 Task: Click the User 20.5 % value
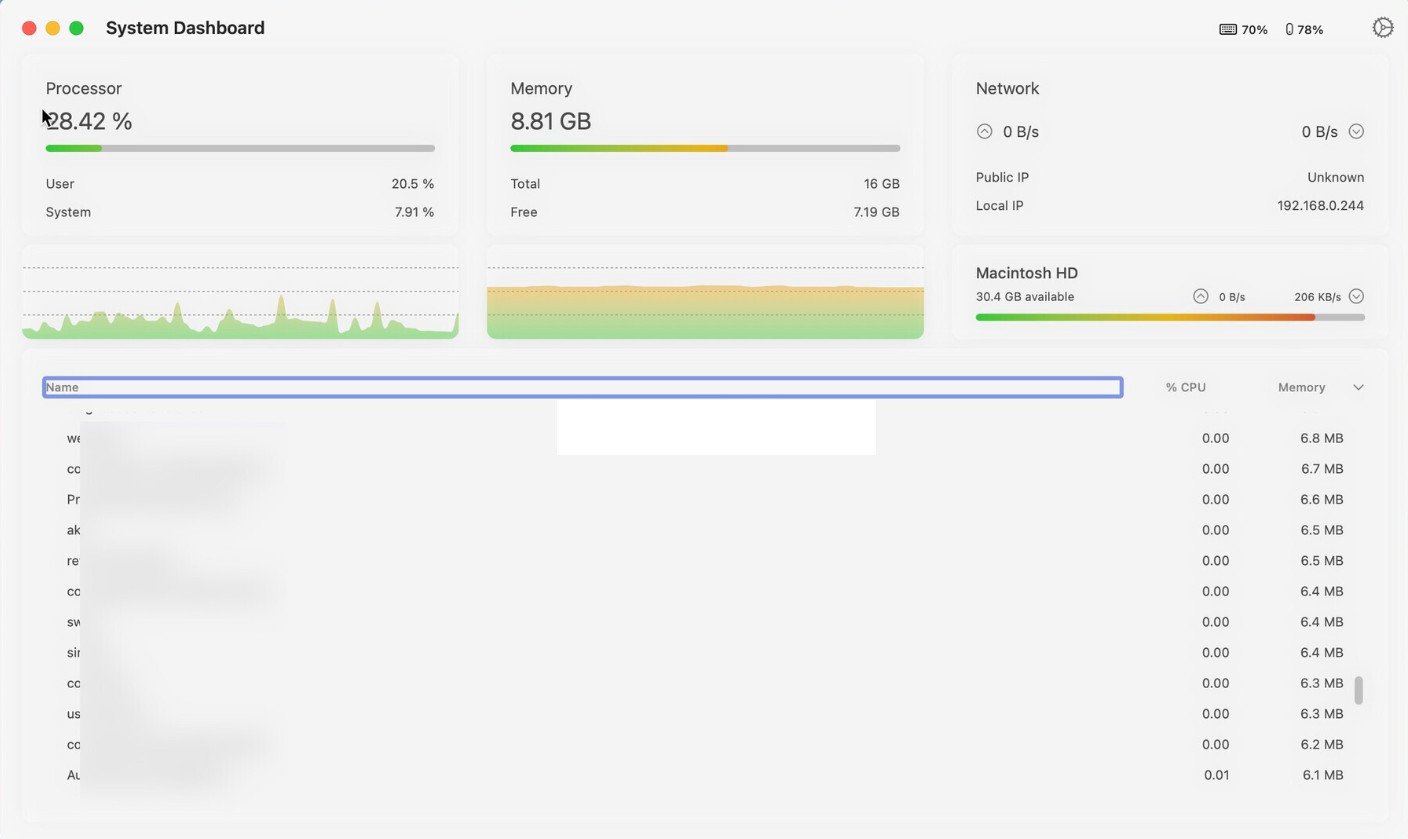click(413, 184)
